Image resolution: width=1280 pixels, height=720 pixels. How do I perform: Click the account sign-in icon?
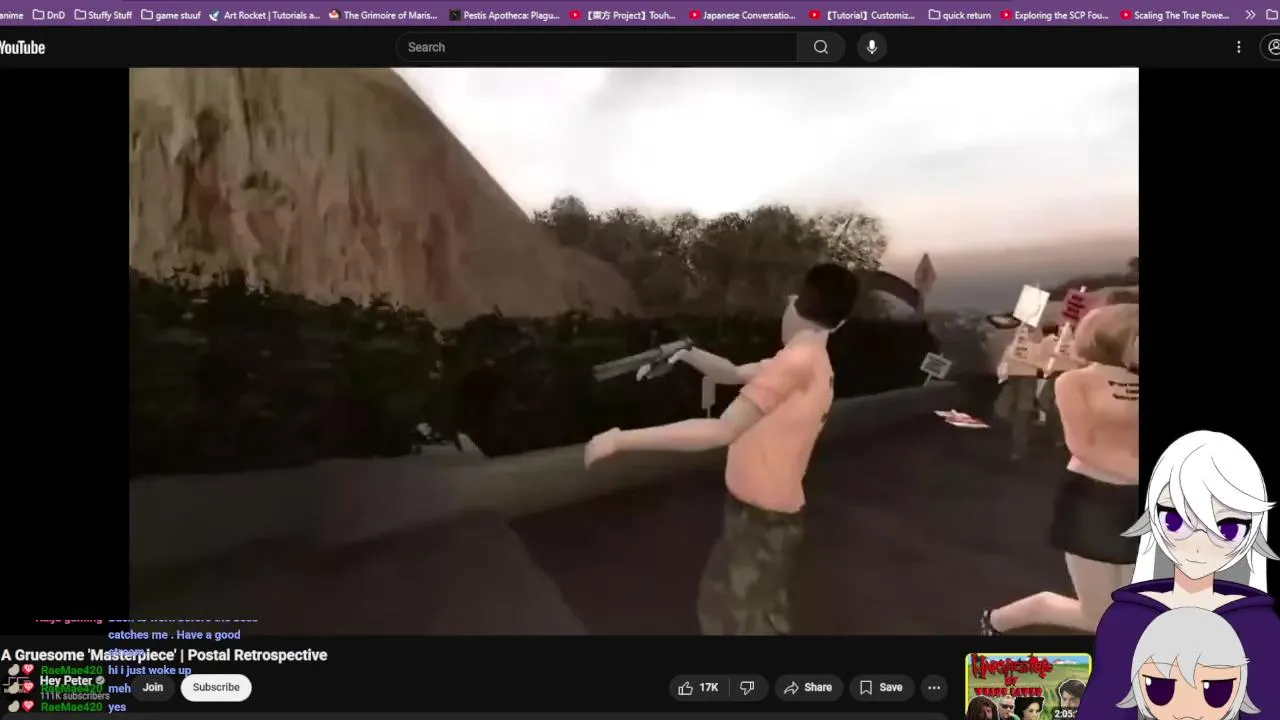click(x=1273, y=47)
